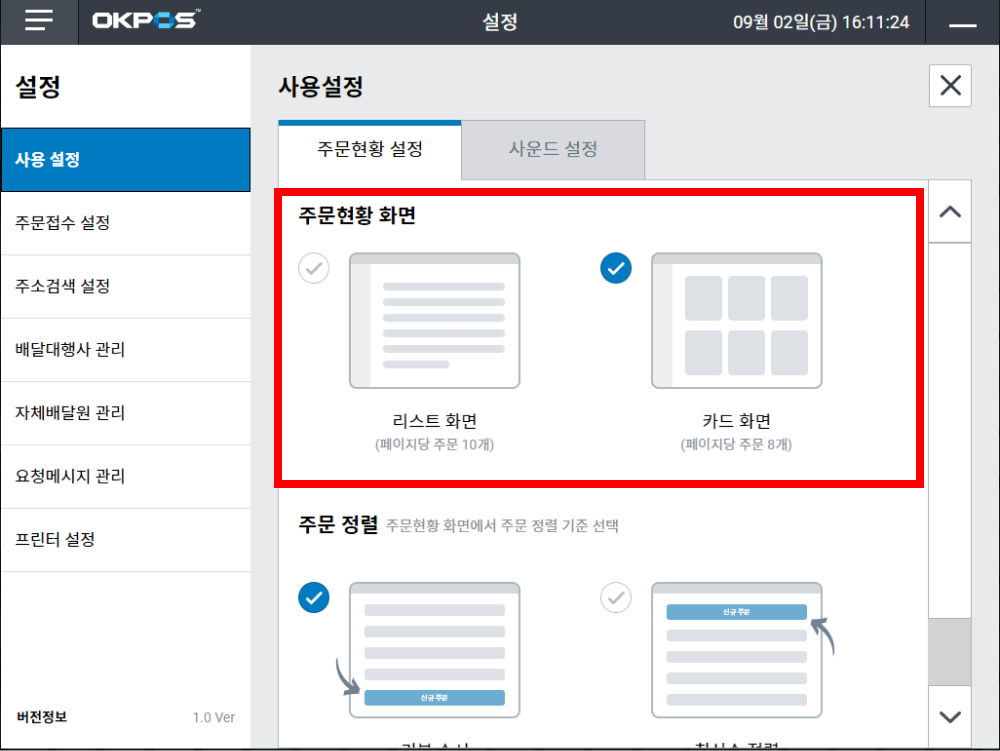Open the hamburger menu
Screen dimensions: 1000x751
39,22
